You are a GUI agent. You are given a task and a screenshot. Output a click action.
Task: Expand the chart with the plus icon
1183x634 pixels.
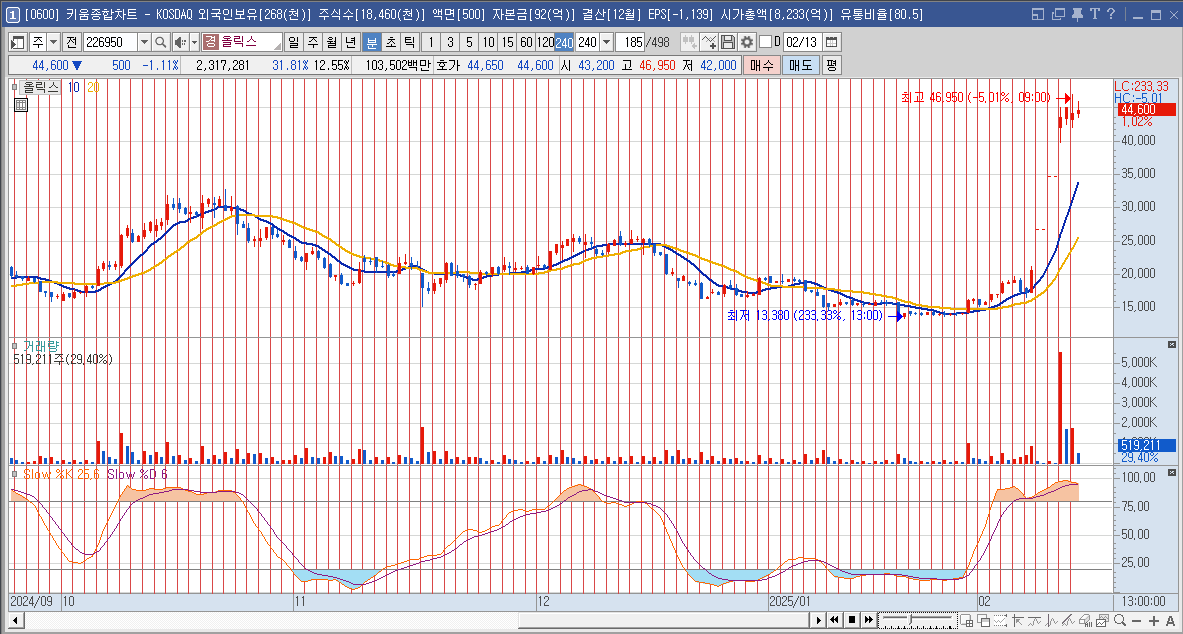click(1153, 620)
